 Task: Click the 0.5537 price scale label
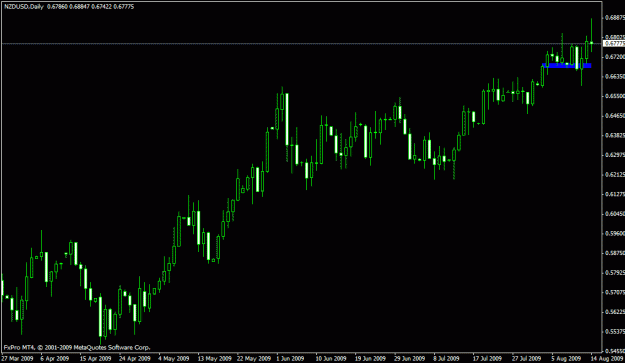615,332
